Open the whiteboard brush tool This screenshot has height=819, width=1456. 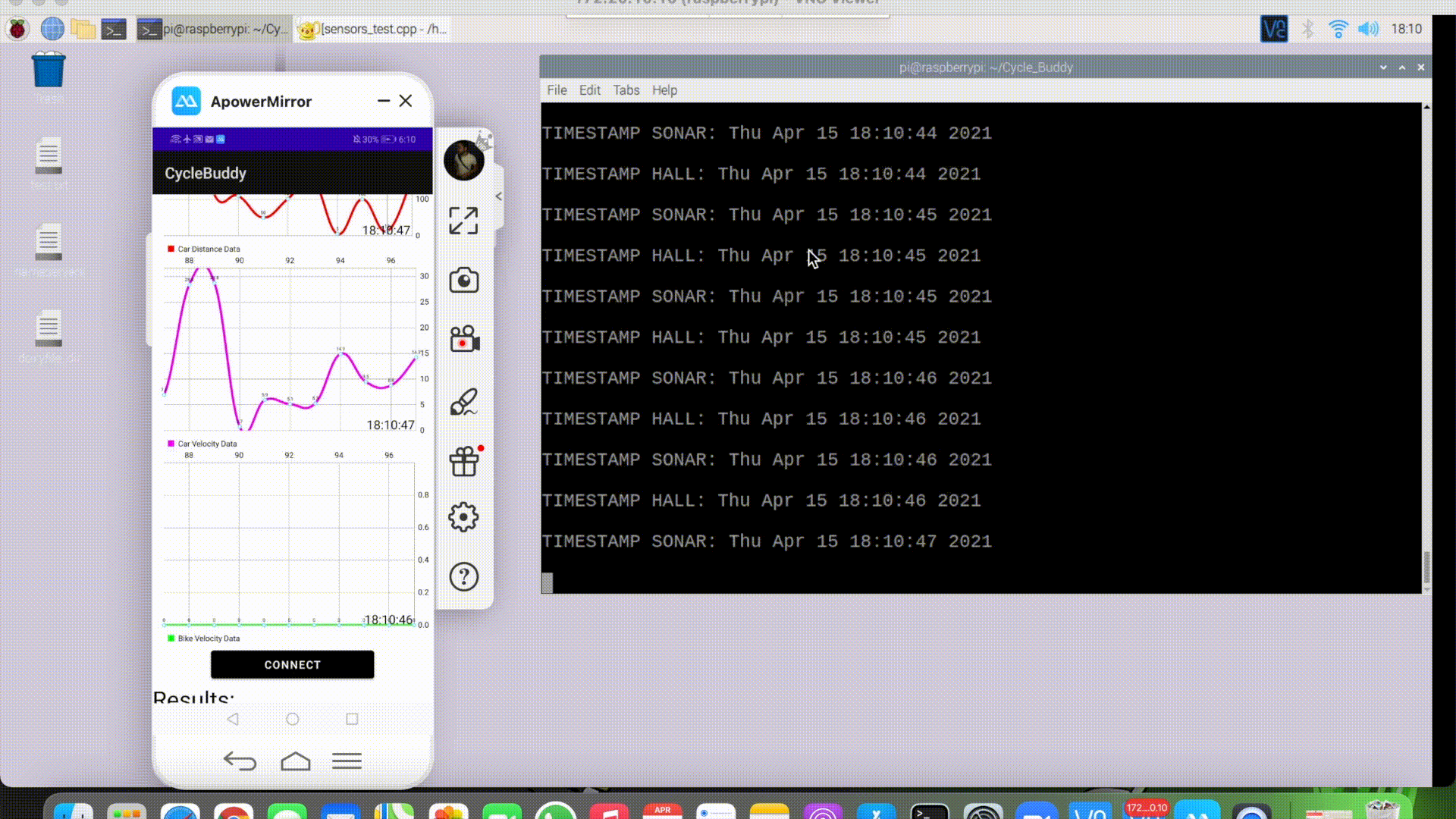[463, 402]
